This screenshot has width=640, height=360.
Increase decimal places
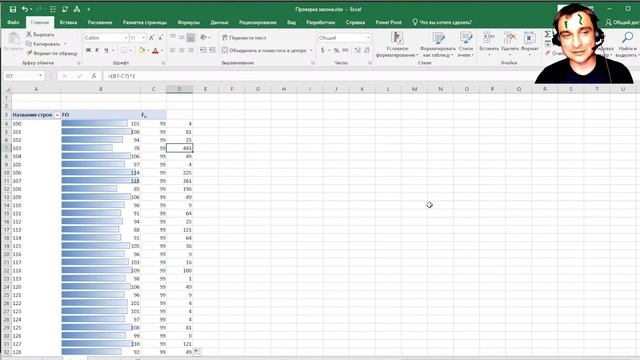358,50
